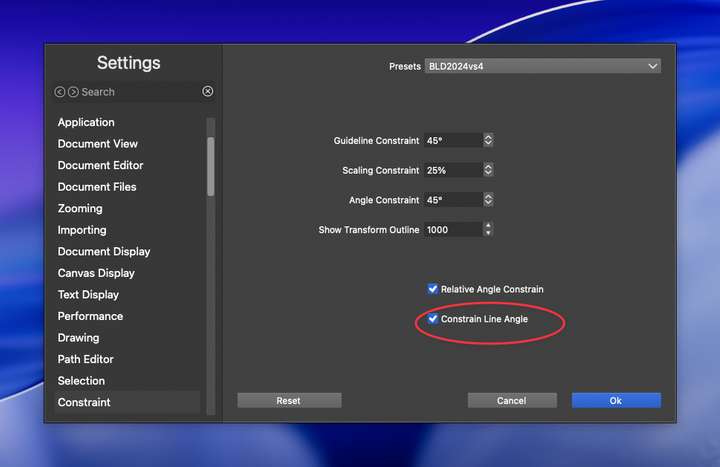
Task: Click the Show Transform Outline stepper
Action: tap(488, 230)
